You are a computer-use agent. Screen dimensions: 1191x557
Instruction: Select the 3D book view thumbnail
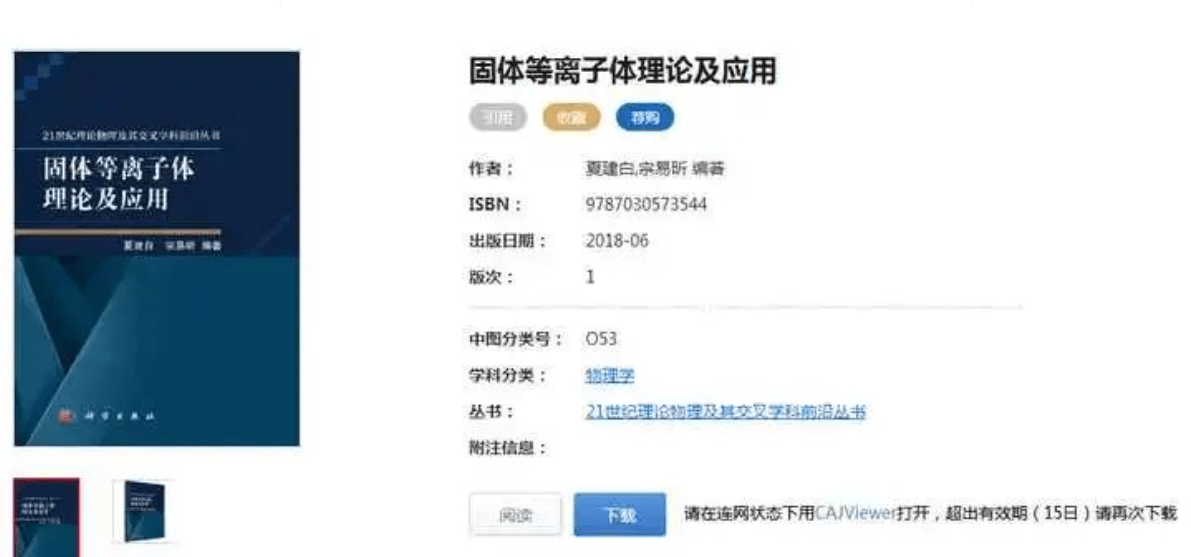[x=145, y=511]
